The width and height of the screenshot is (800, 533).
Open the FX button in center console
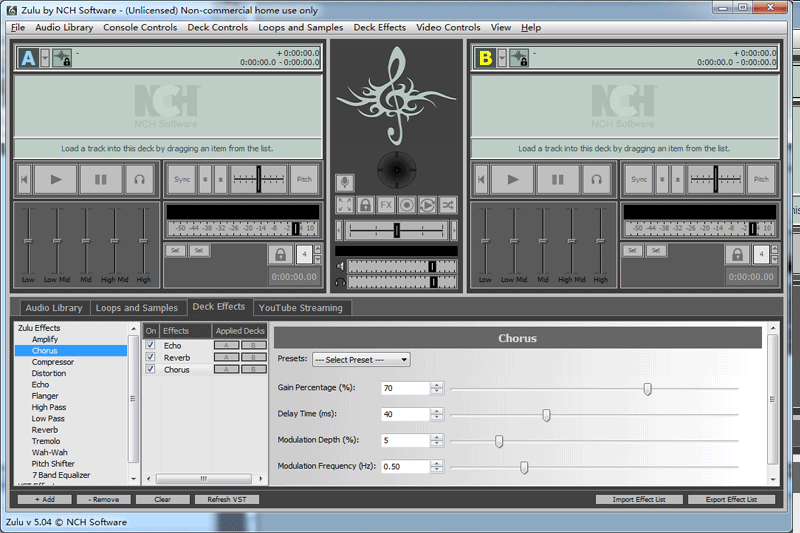[386, 205]
